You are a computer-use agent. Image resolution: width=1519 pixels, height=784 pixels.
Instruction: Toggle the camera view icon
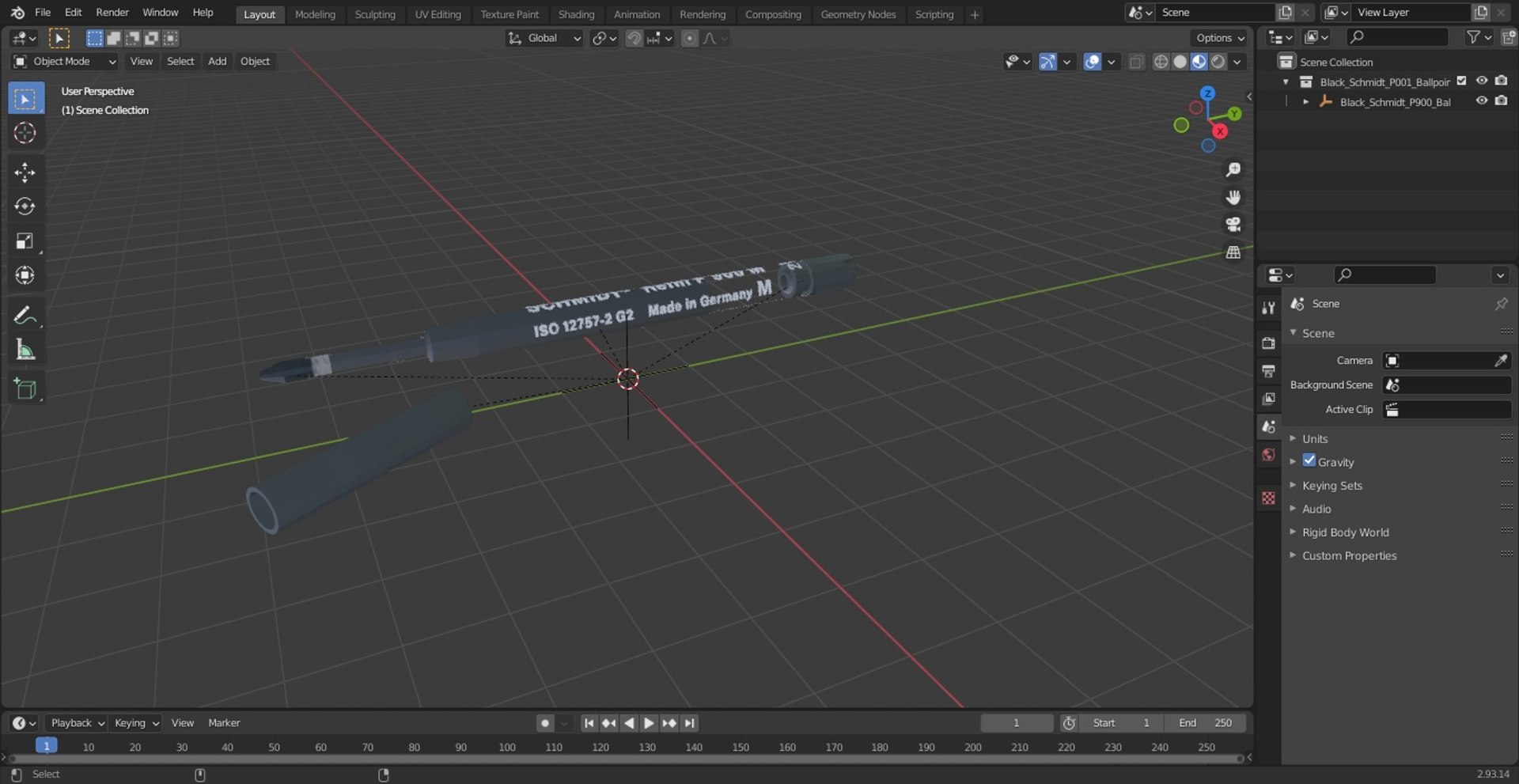(1233, 225)
